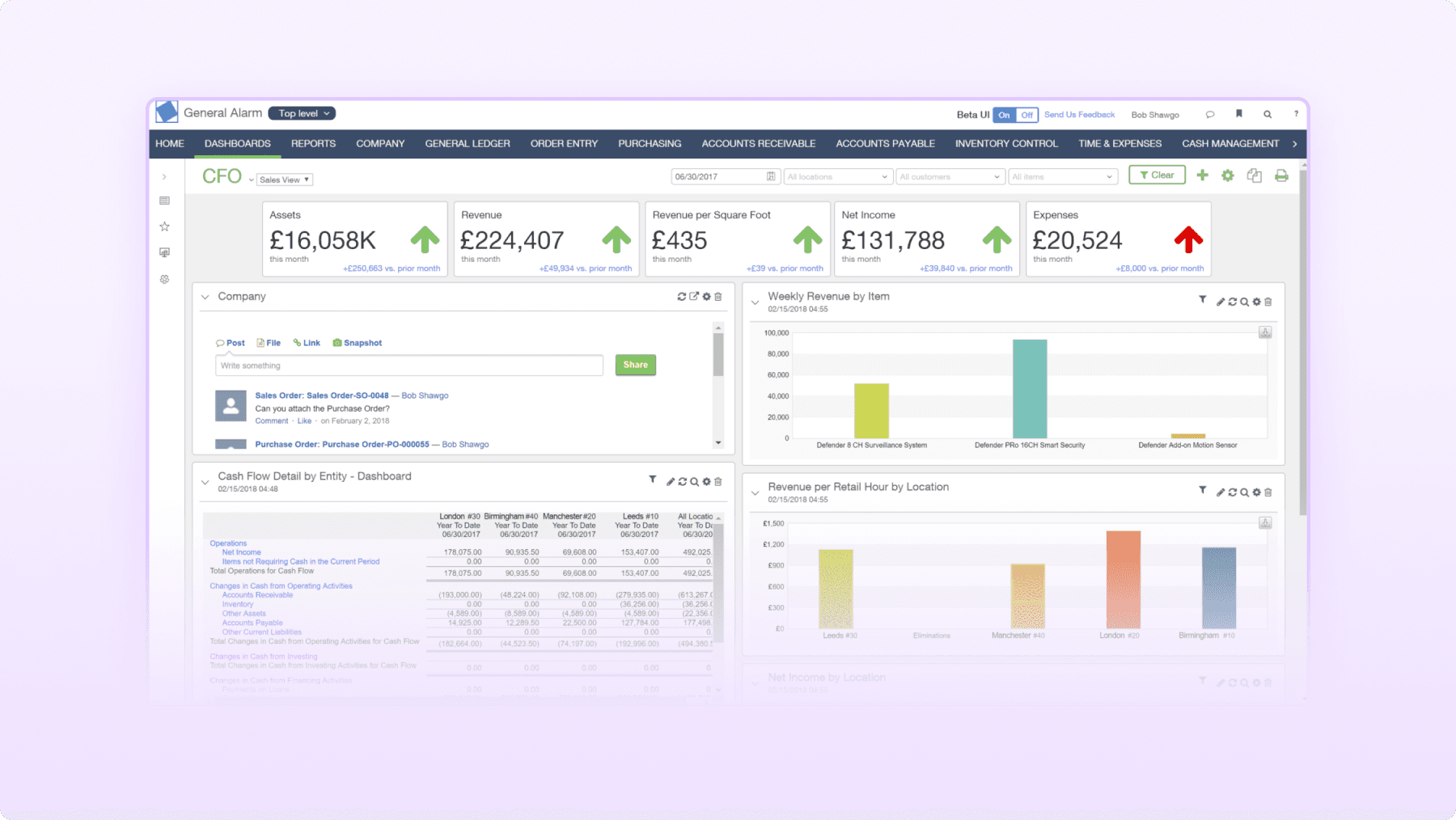Open Sales Order-SO-0048 link
Screen dimensions: 1456x820
(322, 395)
